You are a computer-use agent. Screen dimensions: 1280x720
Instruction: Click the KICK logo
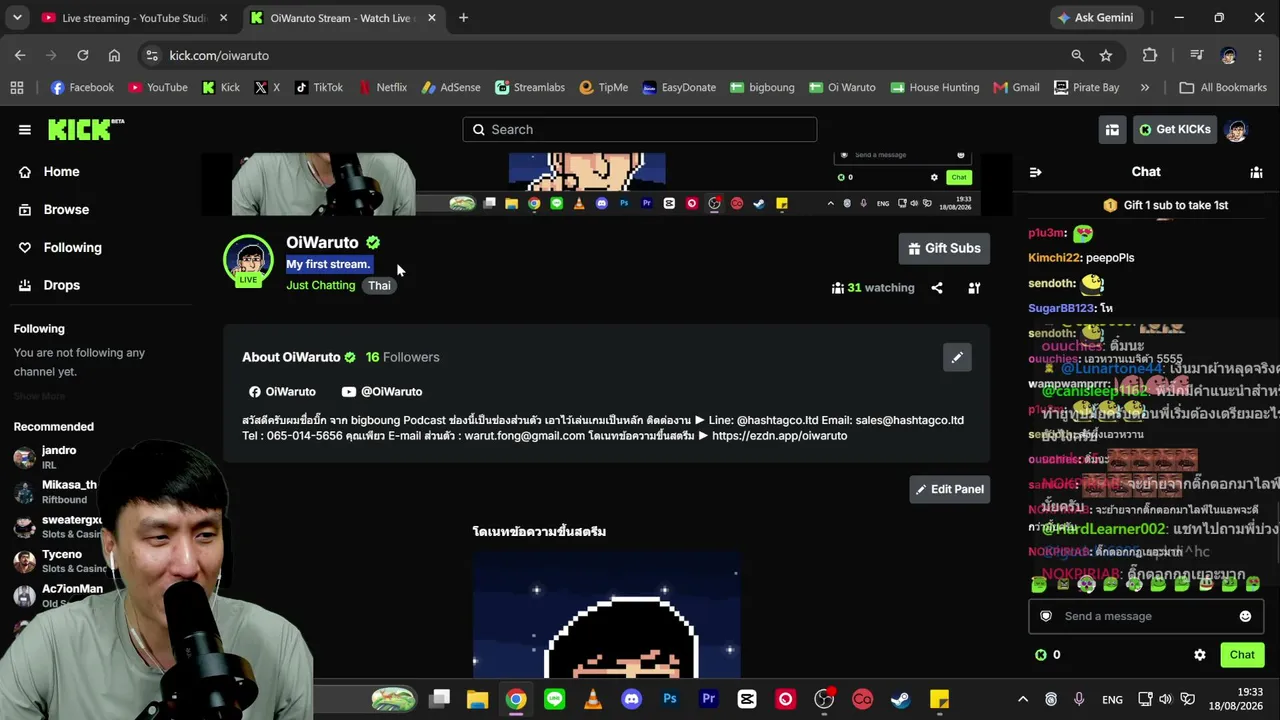click(86, 129)
